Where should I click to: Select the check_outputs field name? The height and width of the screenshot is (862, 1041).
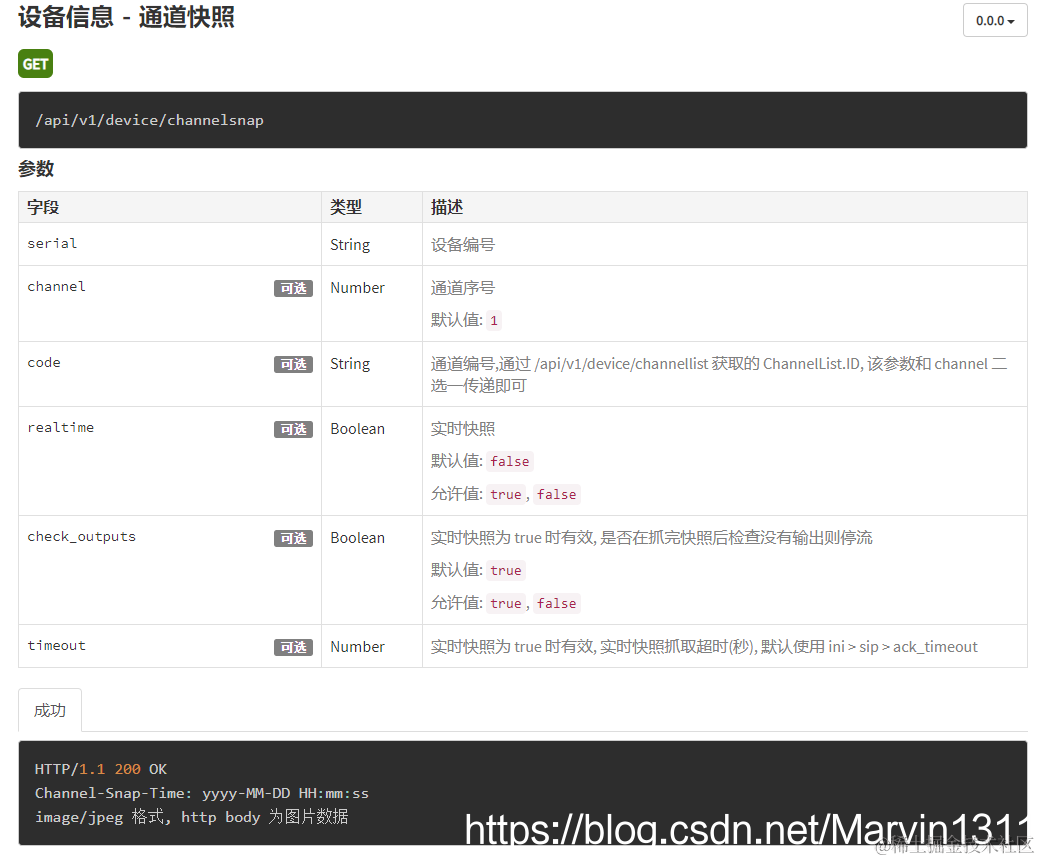pyautogui.click(x=82, y=537)
